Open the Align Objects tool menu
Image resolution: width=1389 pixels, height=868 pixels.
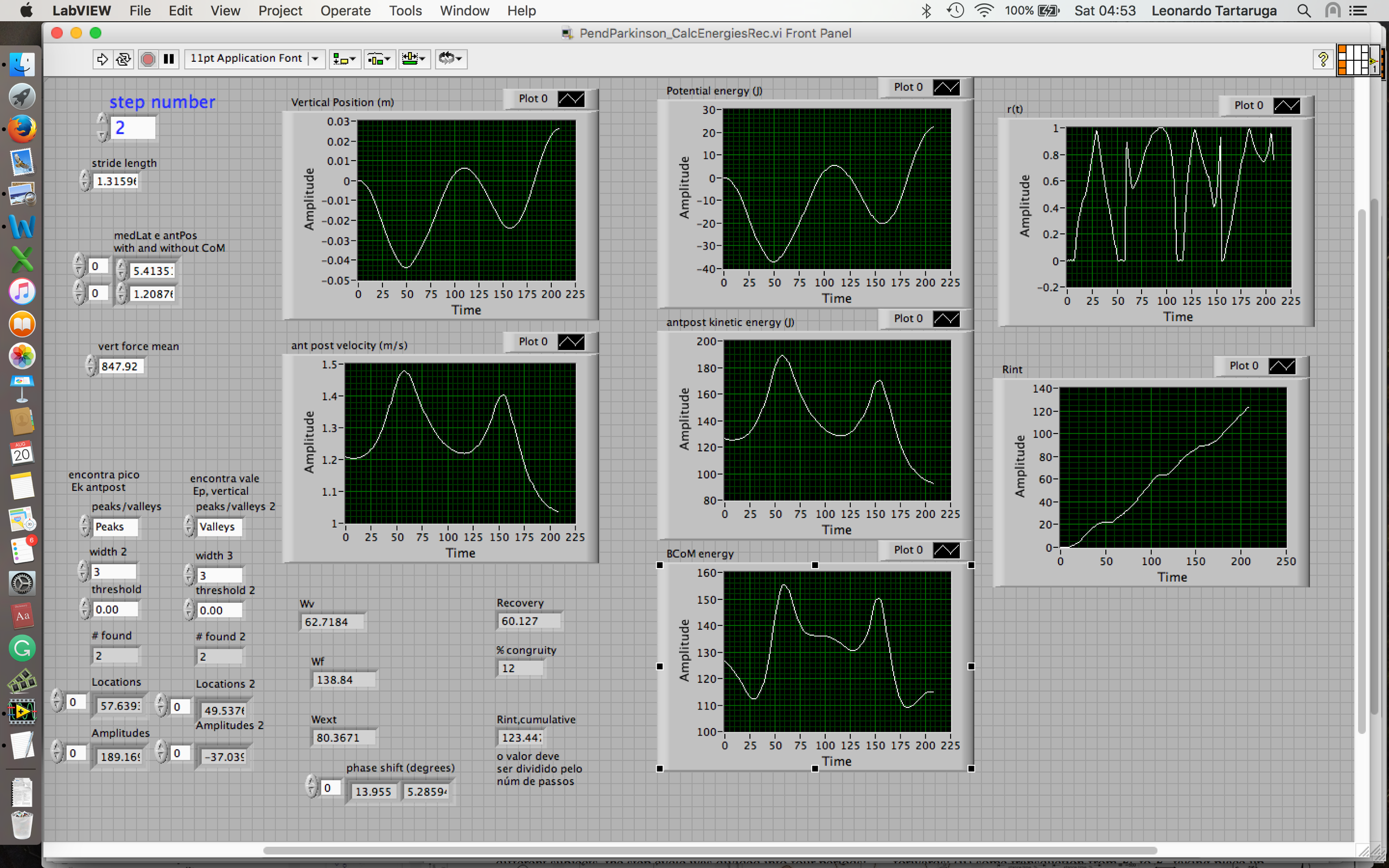click(x=345, y=59)
